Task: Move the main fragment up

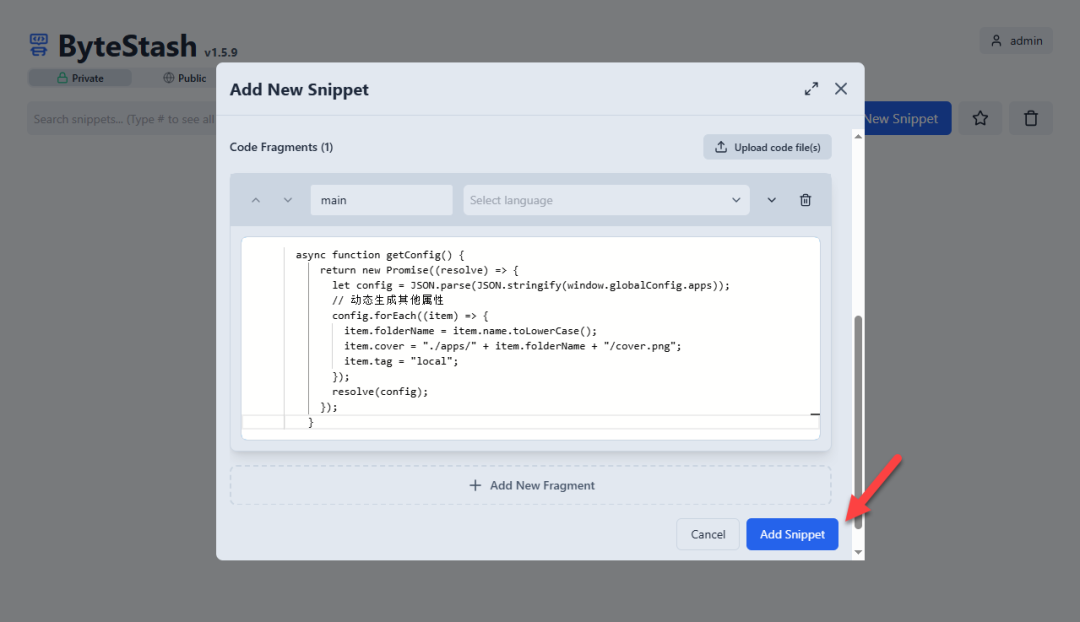Action: (x=256, y=200)
